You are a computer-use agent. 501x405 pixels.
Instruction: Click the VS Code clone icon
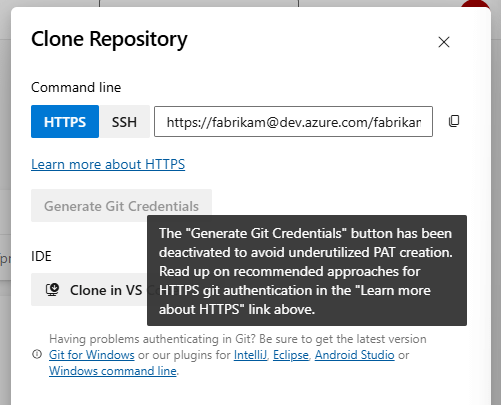click(52, 290)
